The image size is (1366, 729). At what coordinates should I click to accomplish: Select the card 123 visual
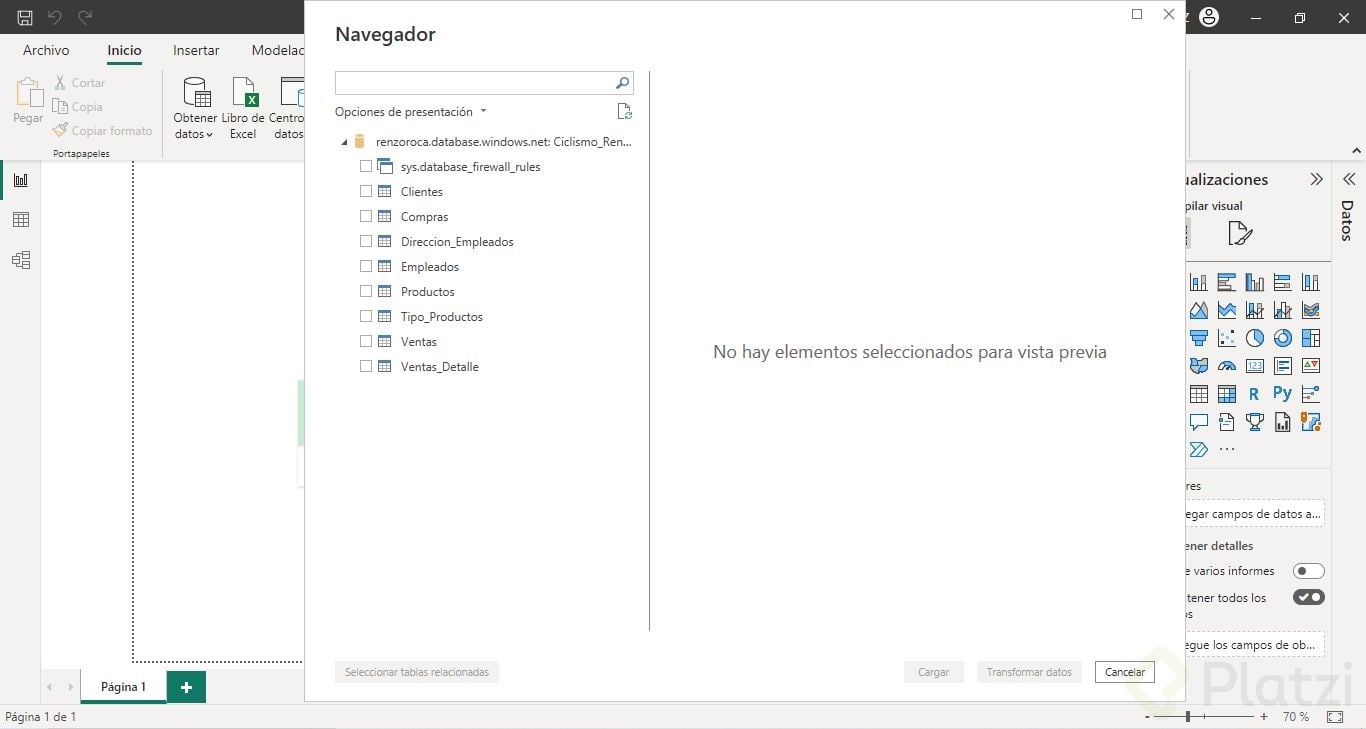1254,366
